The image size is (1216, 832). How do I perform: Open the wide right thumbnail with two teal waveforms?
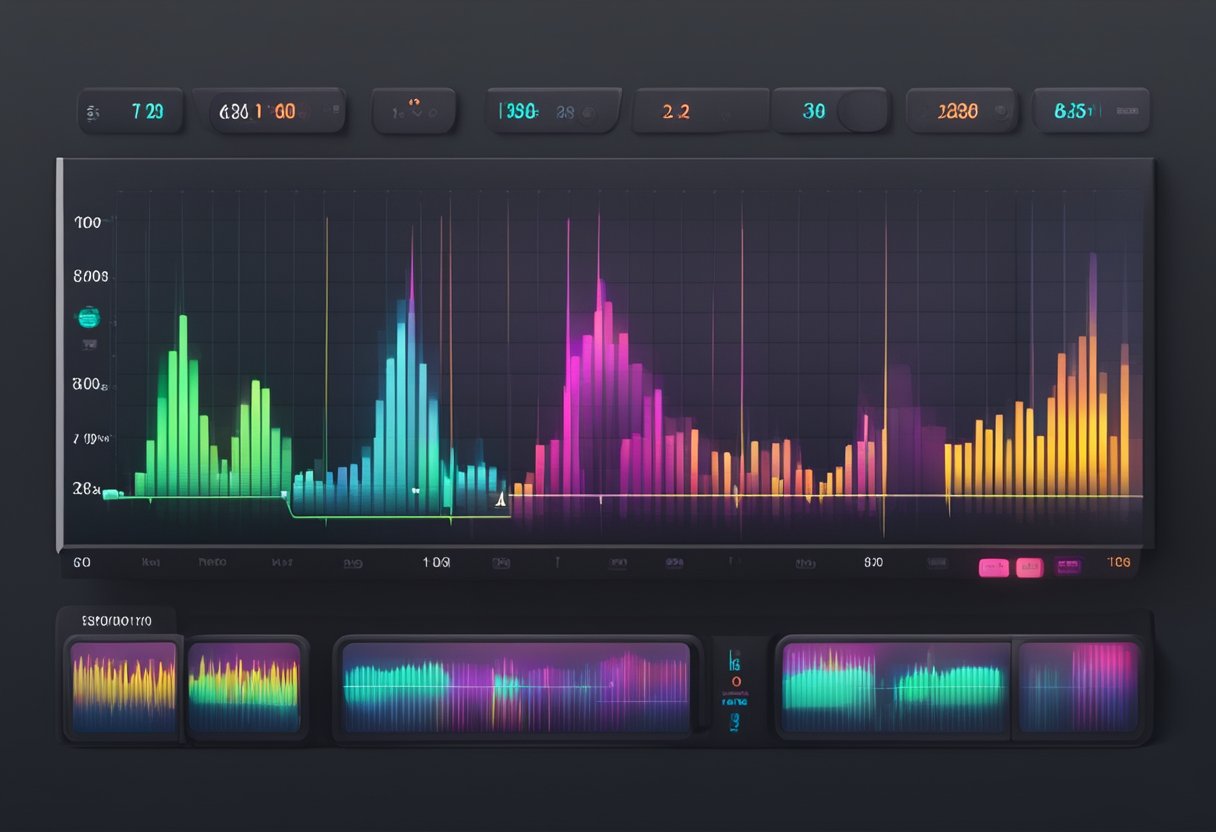coord(896,688)
